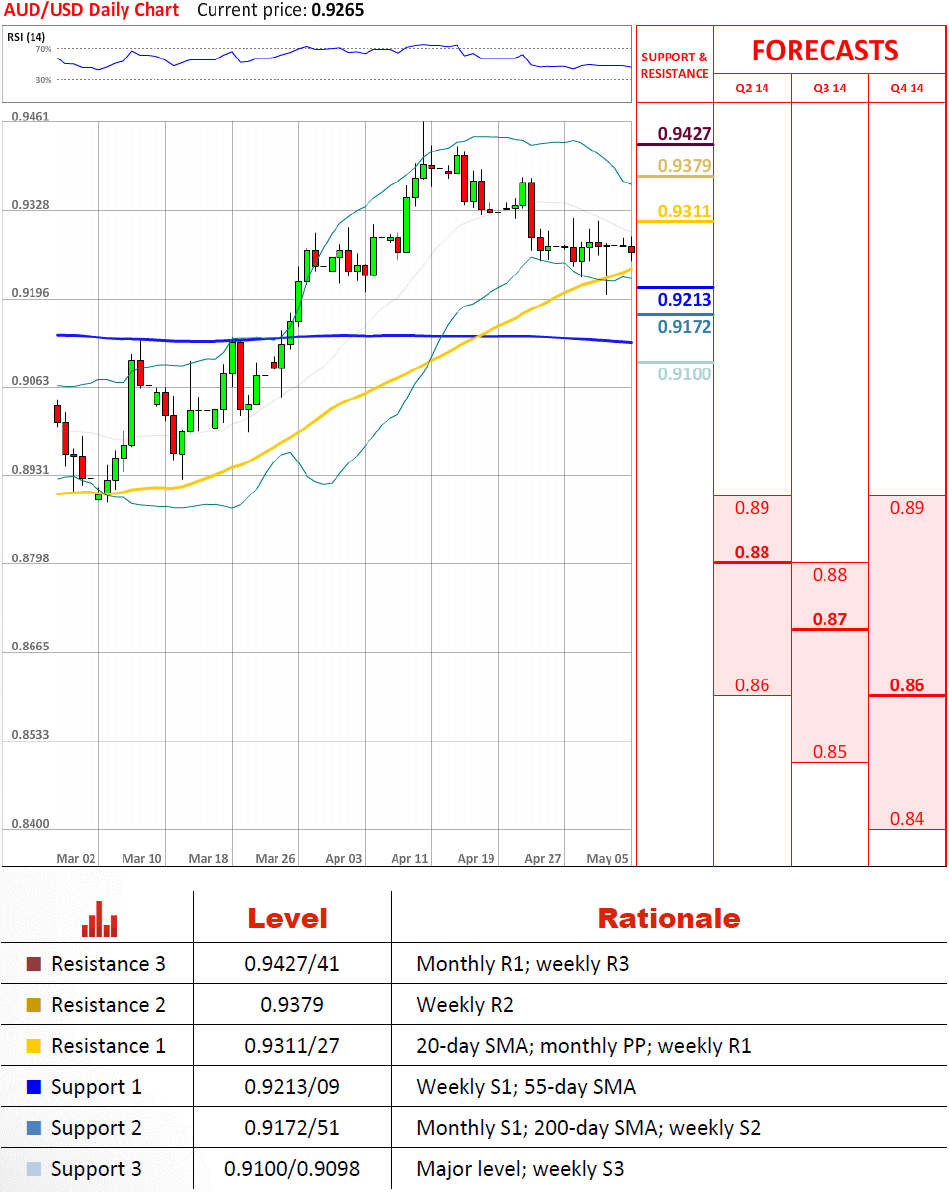Switch to the Q4 14 forecast header
The width and height of the screenshot is (949, 1192).
coord(907,88)
